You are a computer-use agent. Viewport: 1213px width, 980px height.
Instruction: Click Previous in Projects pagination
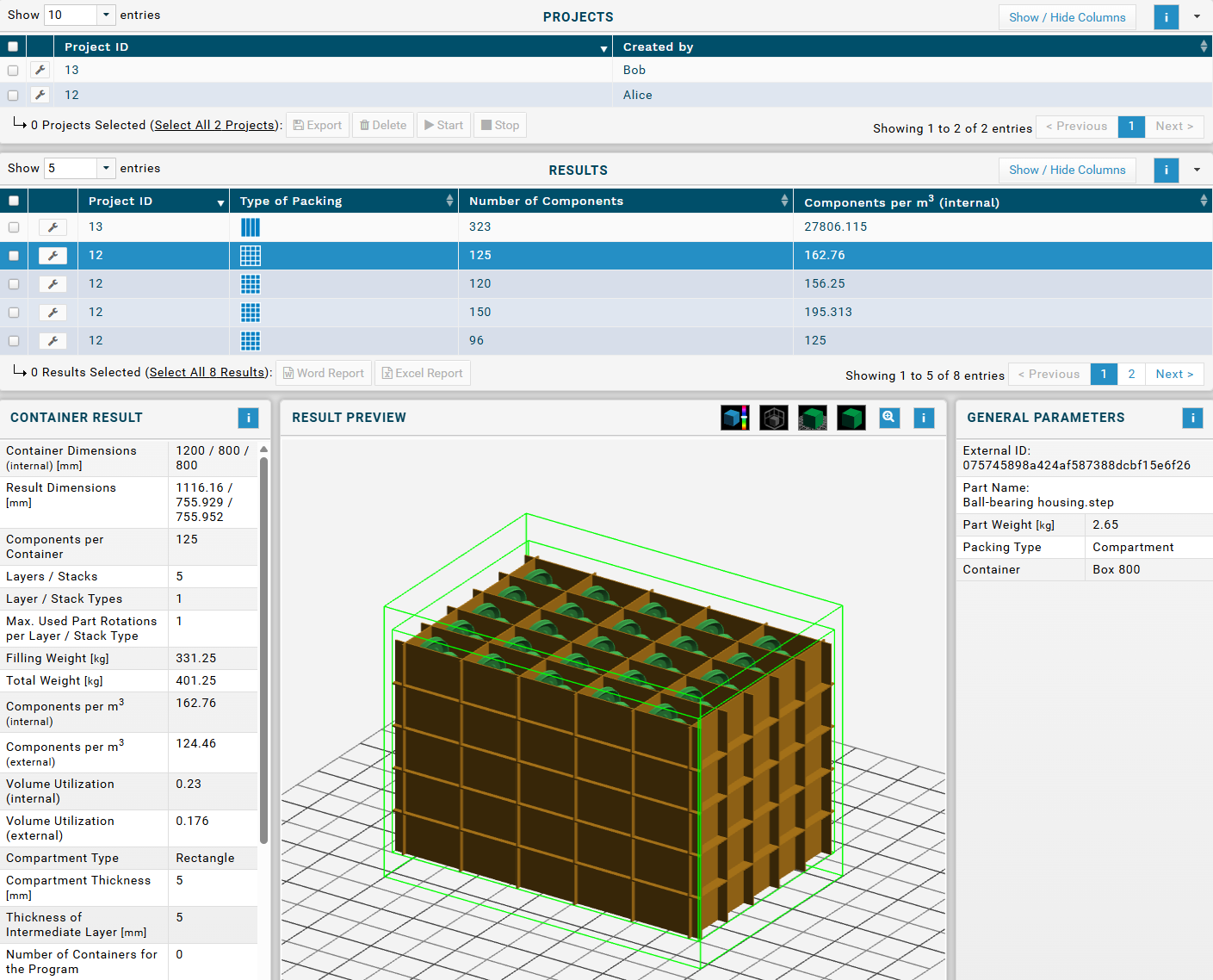click(1077, 127)
